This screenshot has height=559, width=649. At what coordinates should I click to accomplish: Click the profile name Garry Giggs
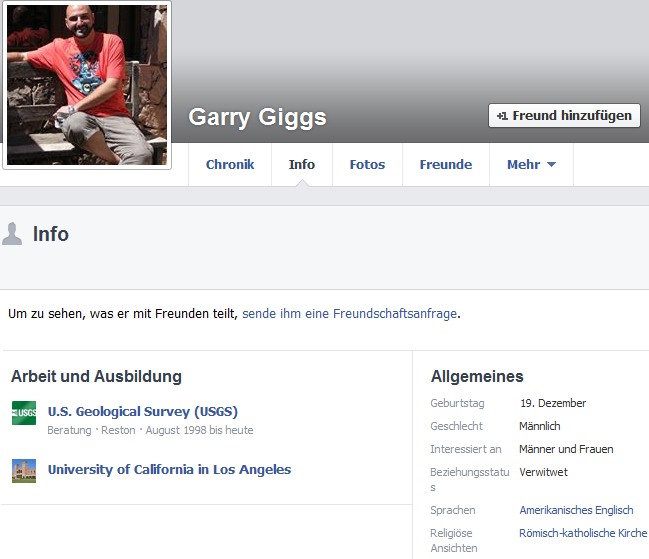point(257,117)
